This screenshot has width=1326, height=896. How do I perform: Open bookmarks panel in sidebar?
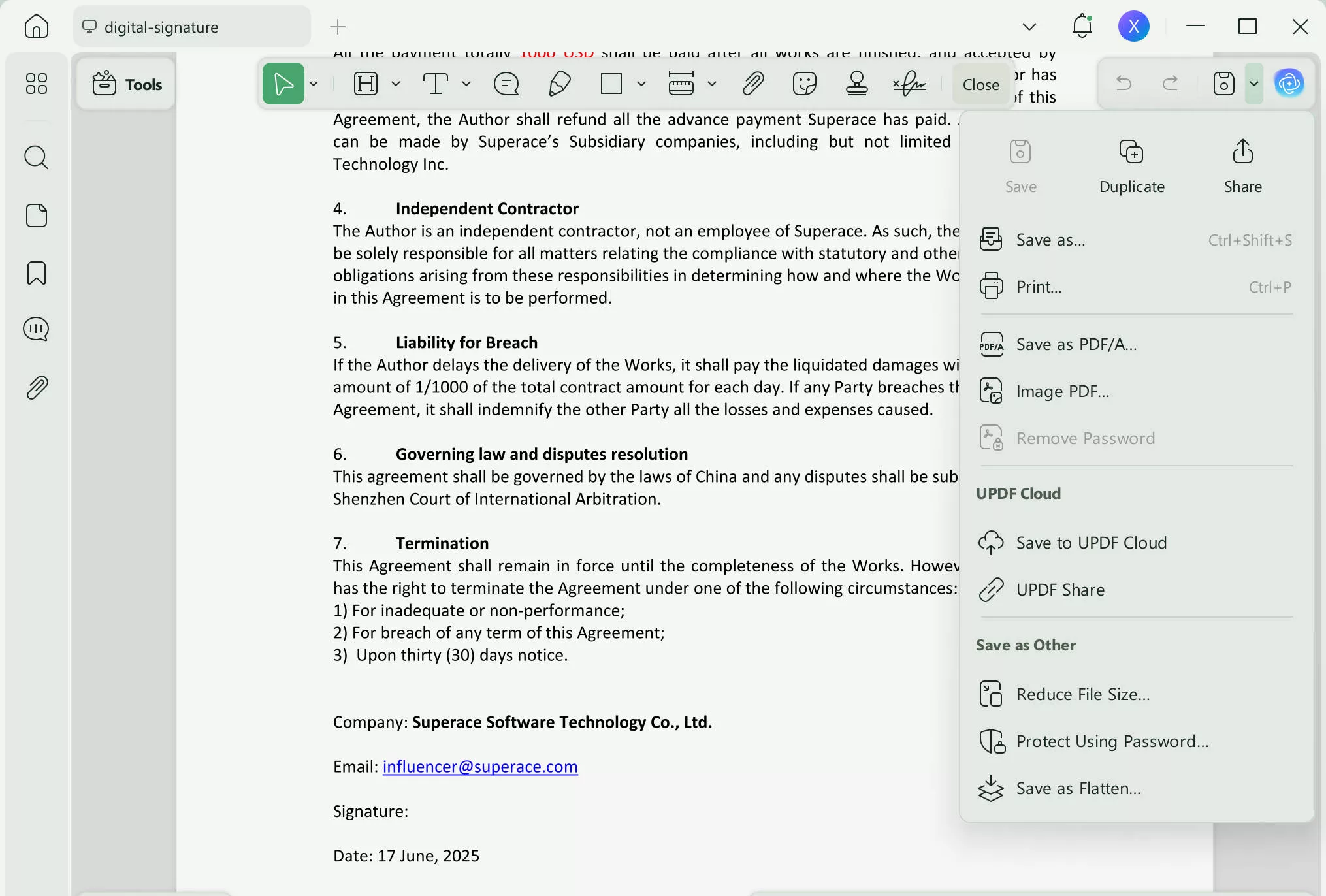[x=36, y=273]
